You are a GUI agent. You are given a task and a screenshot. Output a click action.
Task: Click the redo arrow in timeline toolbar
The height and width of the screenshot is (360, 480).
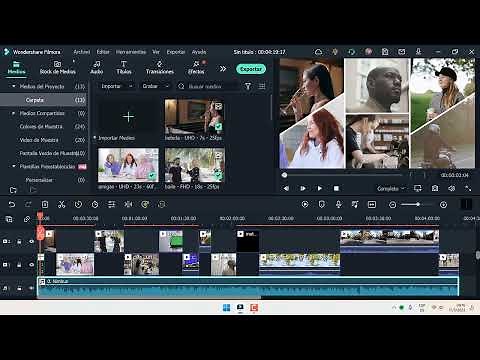tap(28, 204)
